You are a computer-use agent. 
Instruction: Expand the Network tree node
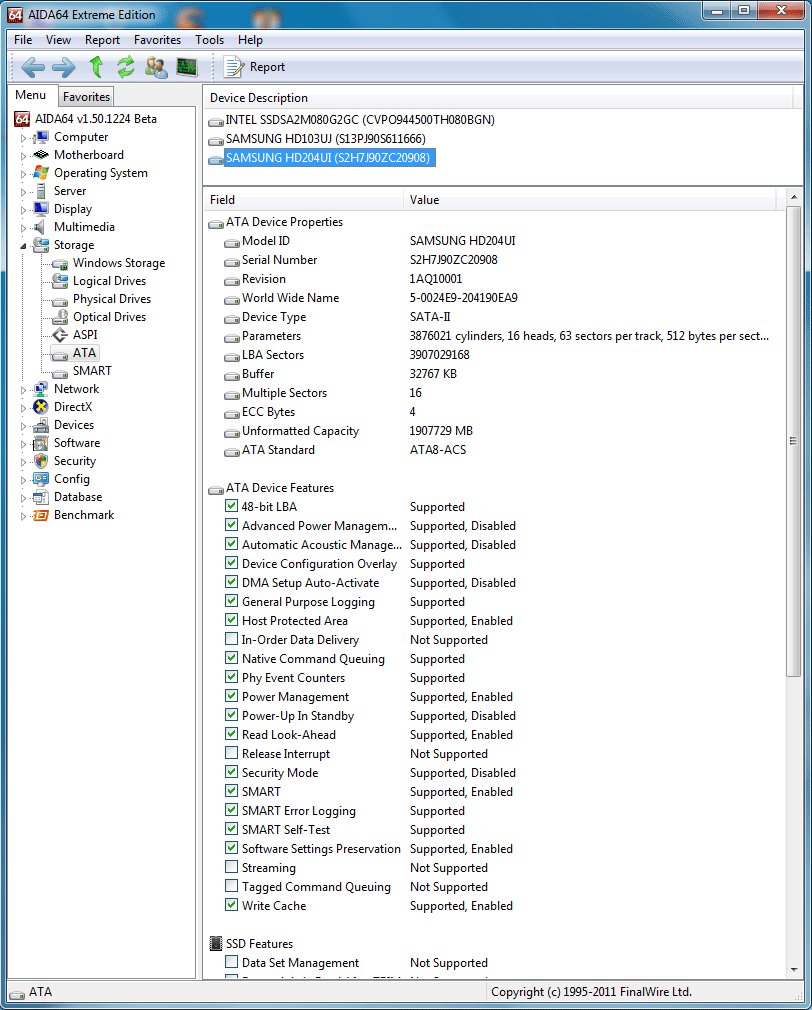pos(23,390)
